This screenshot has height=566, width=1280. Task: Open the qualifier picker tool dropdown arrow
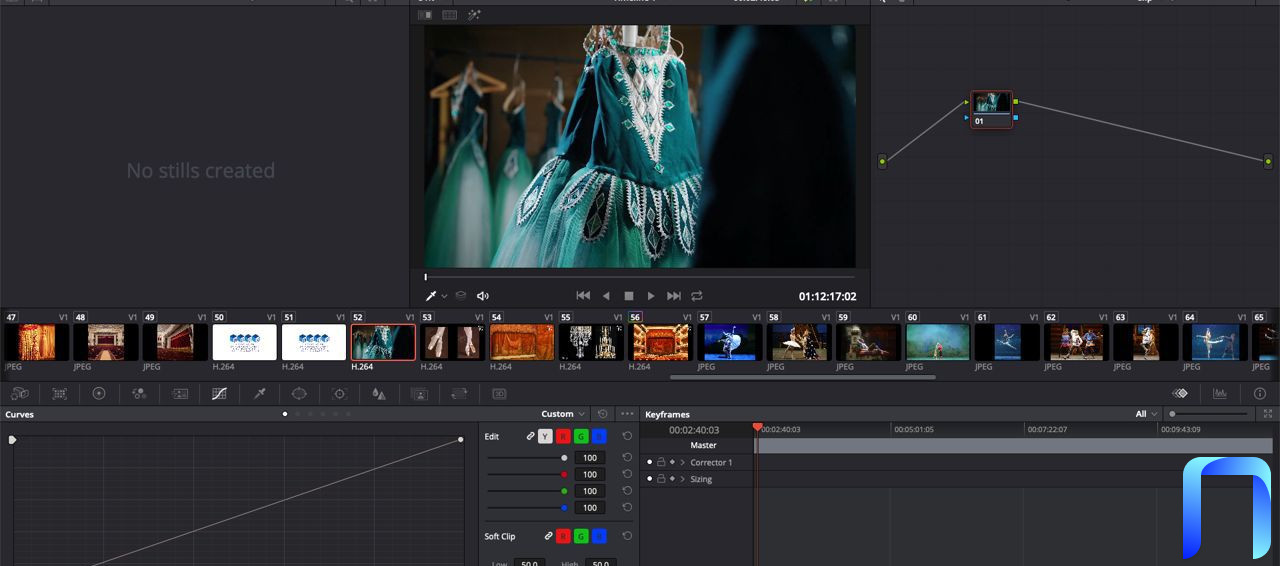click(x=444, y=297)
